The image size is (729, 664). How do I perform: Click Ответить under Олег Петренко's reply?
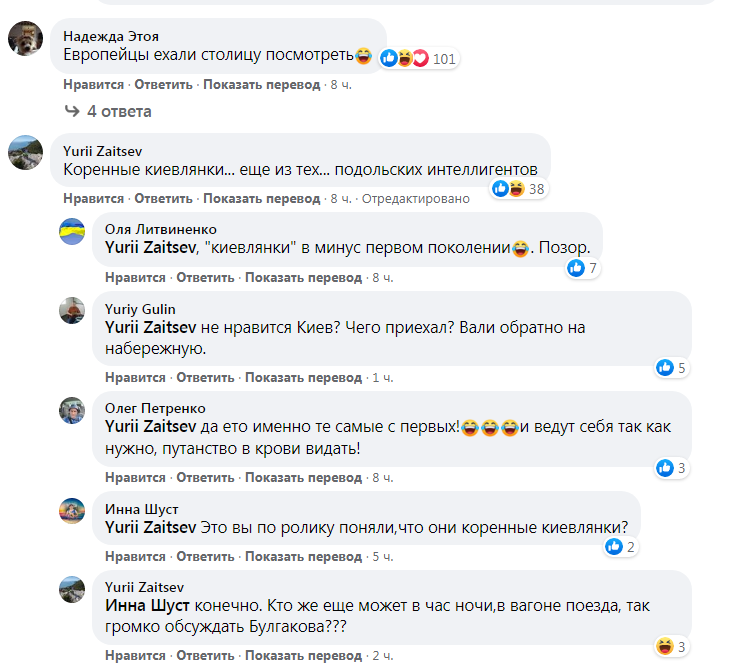[205, 477]
